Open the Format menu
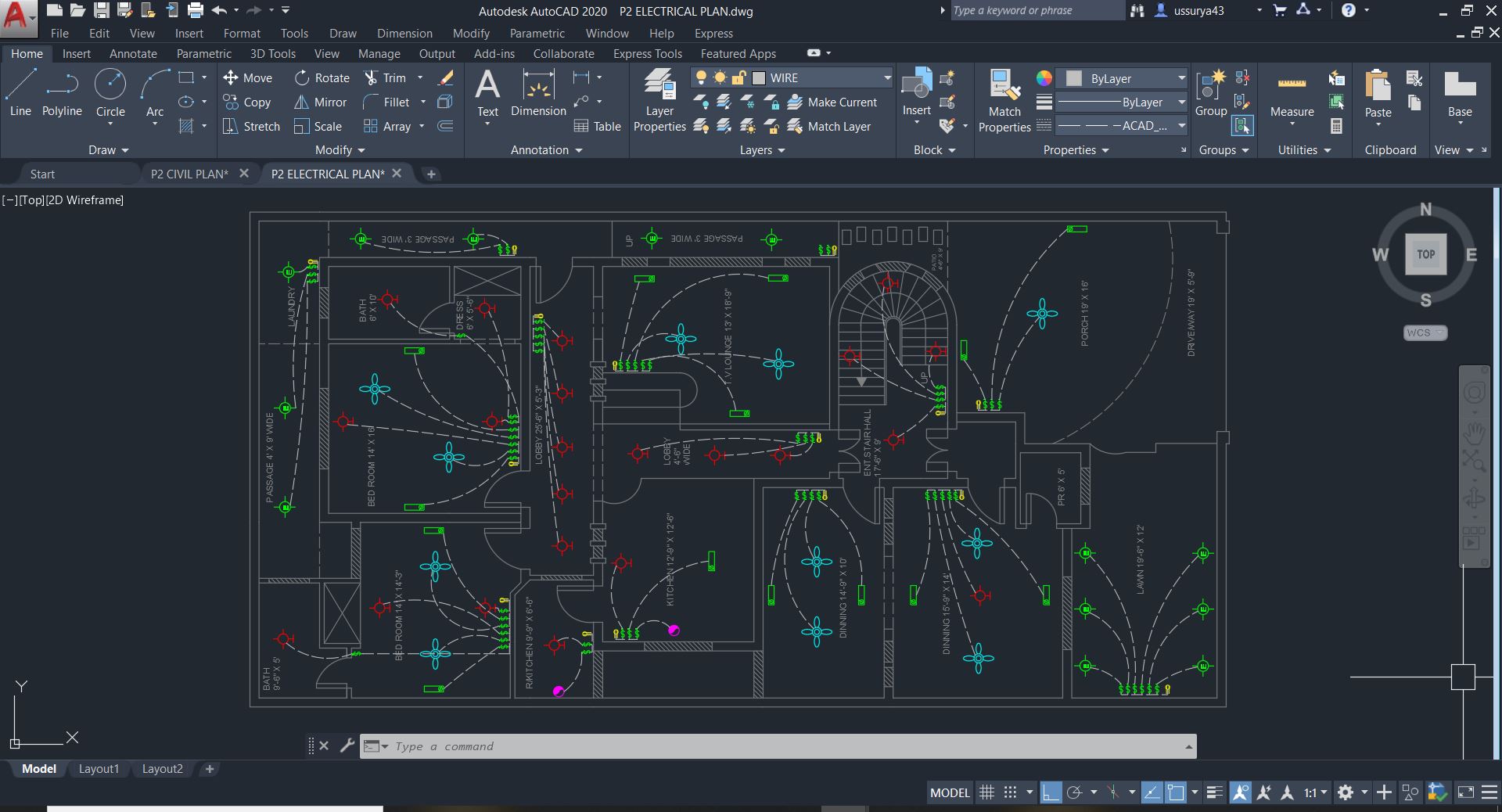Screen dimensions: 1502x812 pyautogui.click(x=242, y=33)
